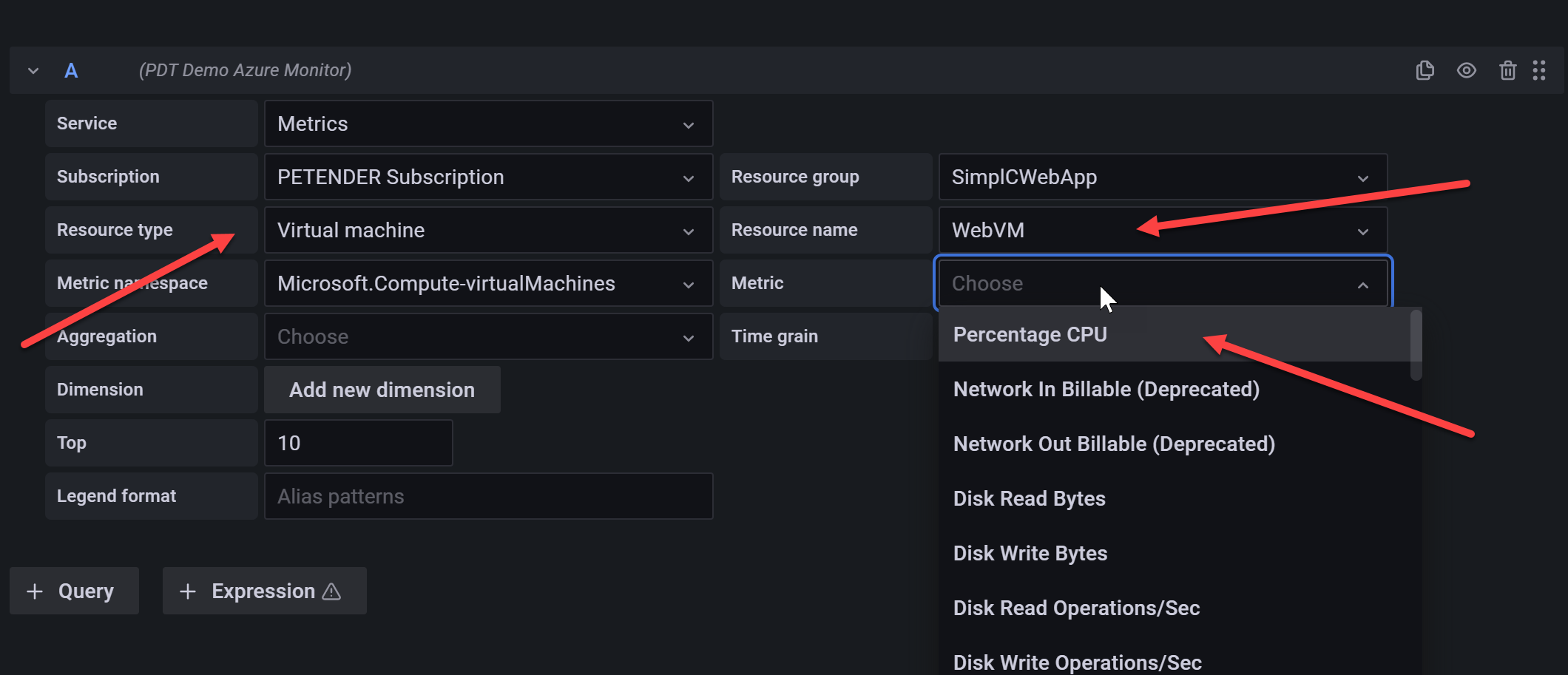Delete query A using the trash icon
Viewport: 1568px width, 675px height.
(1507, 70)
